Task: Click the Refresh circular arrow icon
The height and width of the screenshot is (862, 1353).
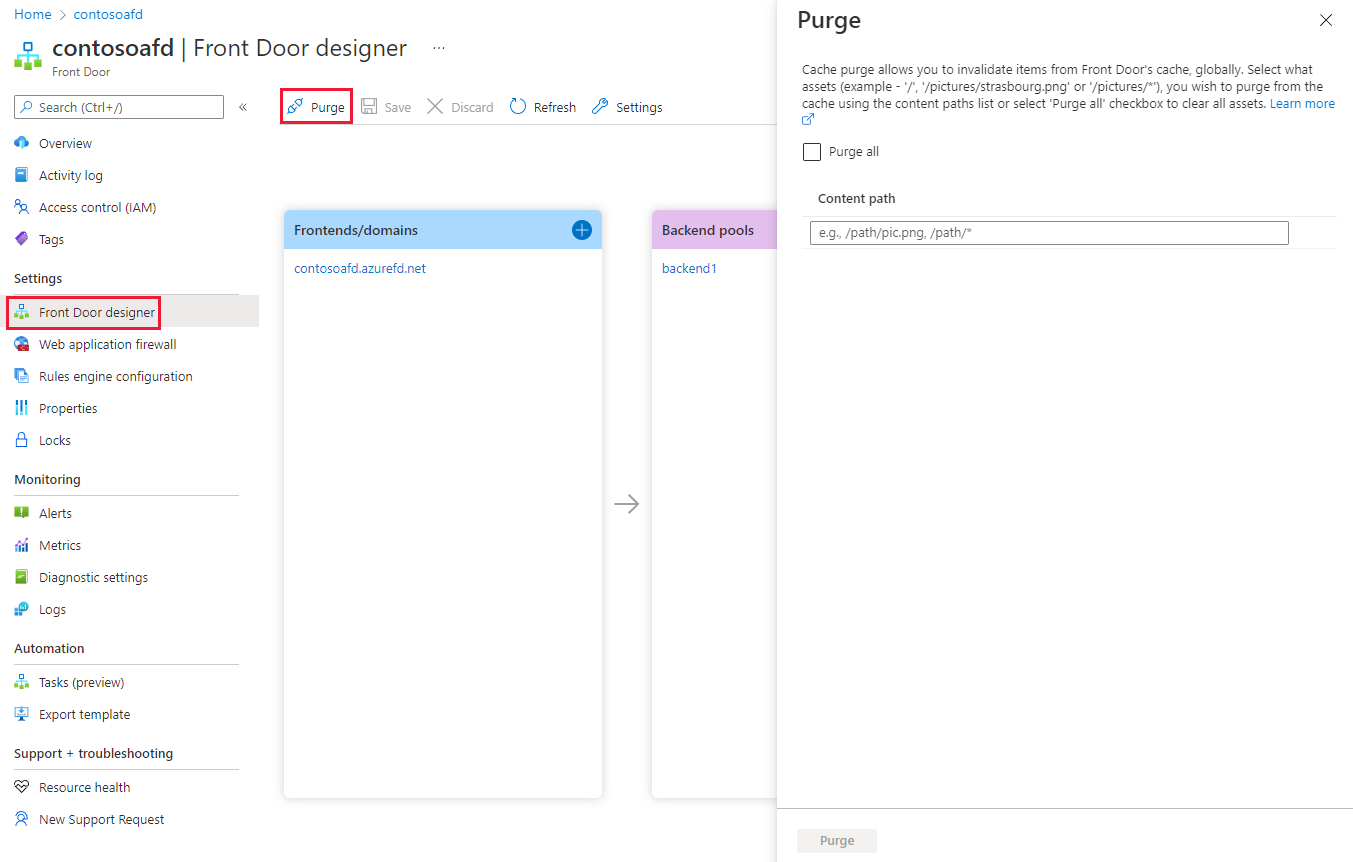Action: pyautogui.click(x=518, y=107)
